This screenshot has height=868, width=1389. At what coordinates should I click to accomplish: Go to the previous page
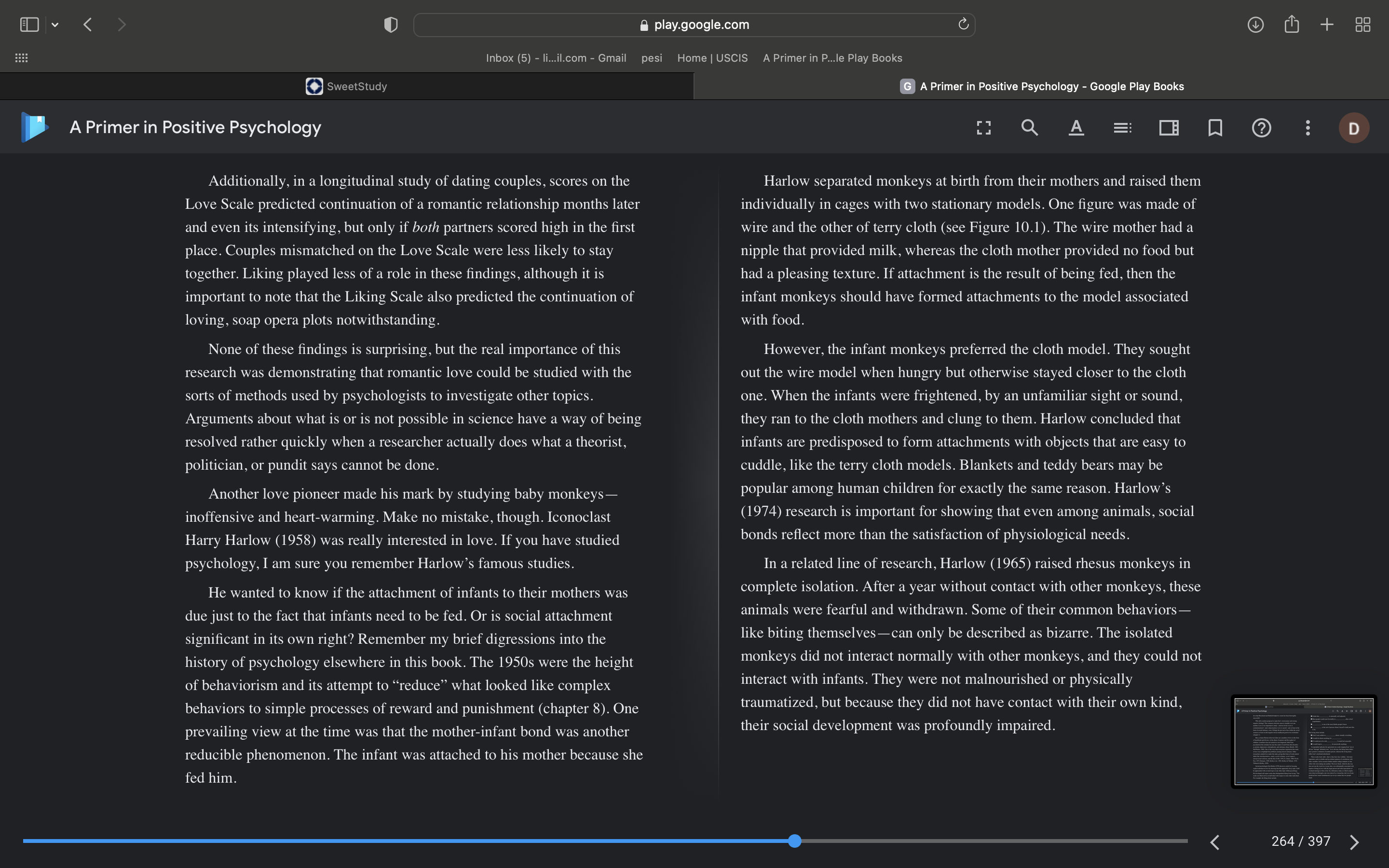(x=1214, y=842)
